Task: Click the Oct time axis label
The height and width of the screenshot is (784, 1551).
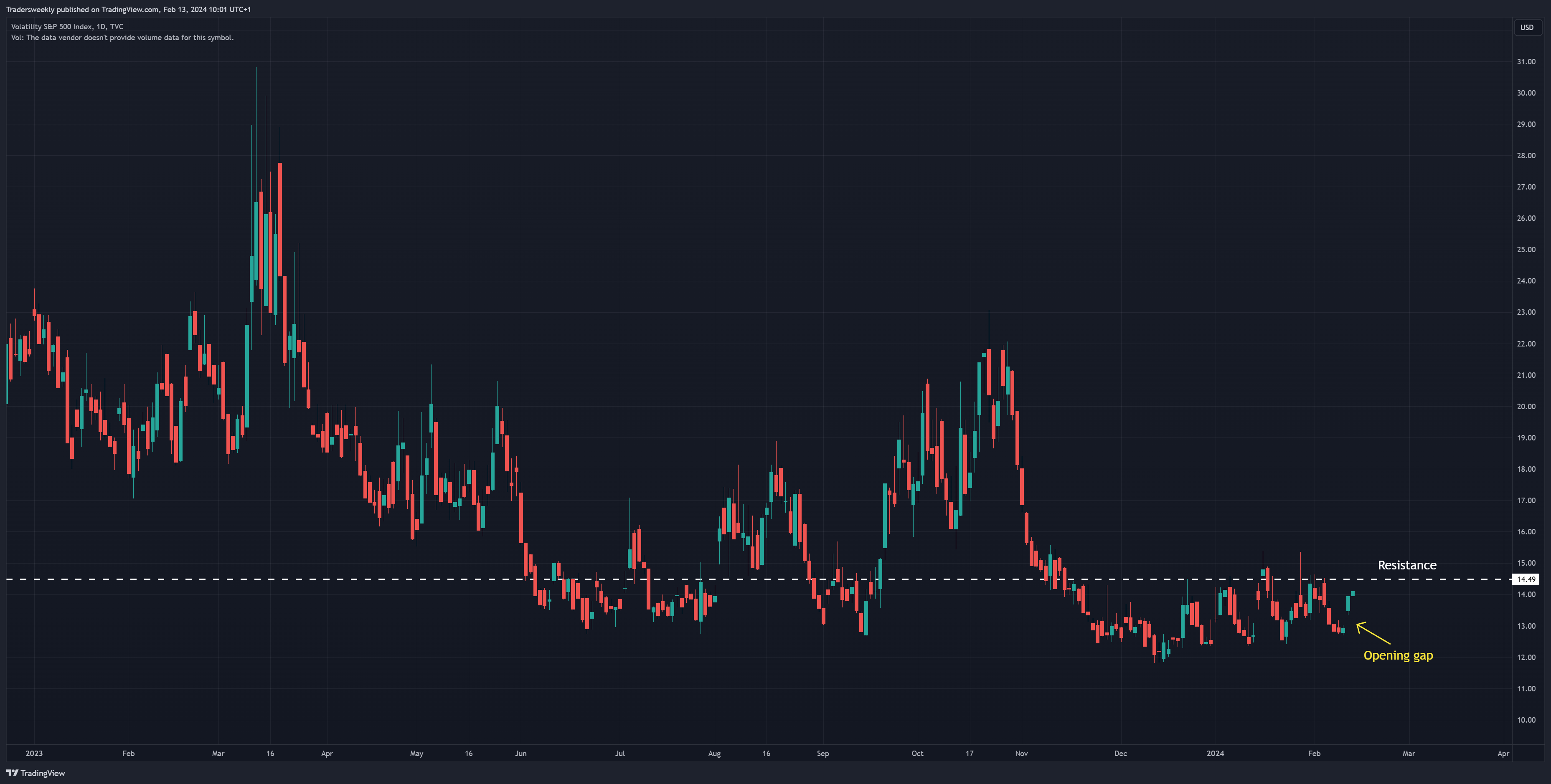Action: click(x=917, y=753)
